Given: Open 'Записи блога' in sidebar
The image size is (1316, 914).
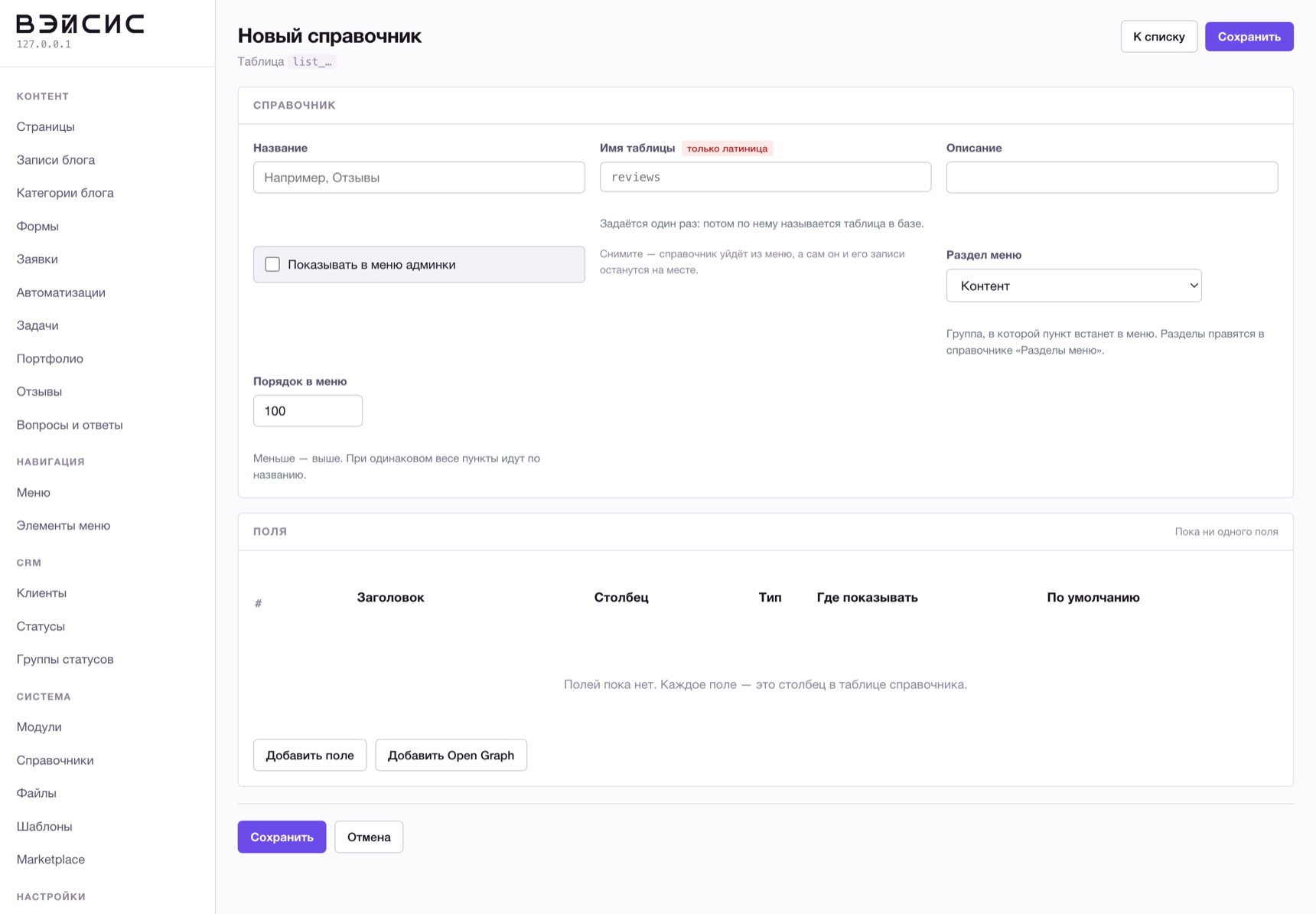Looking at the screenshot, I should point(56,159).
